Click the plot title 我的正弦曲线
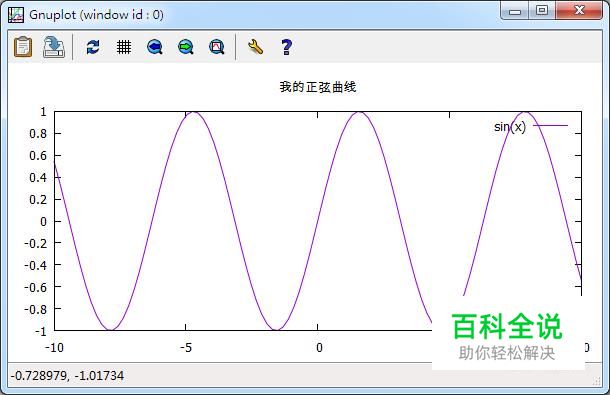610x395 pixels. pyautogui.click(x=317, y=87)
